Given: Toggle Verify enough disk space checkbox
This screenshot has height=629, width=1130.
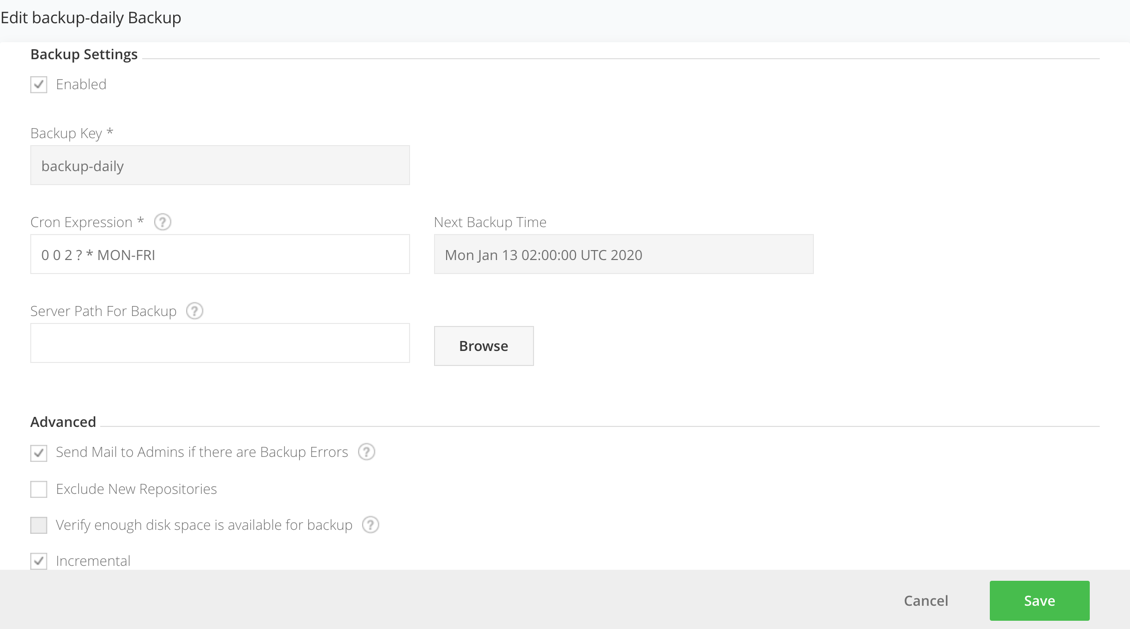Looking at the screenshot, I should pos(39,525).
